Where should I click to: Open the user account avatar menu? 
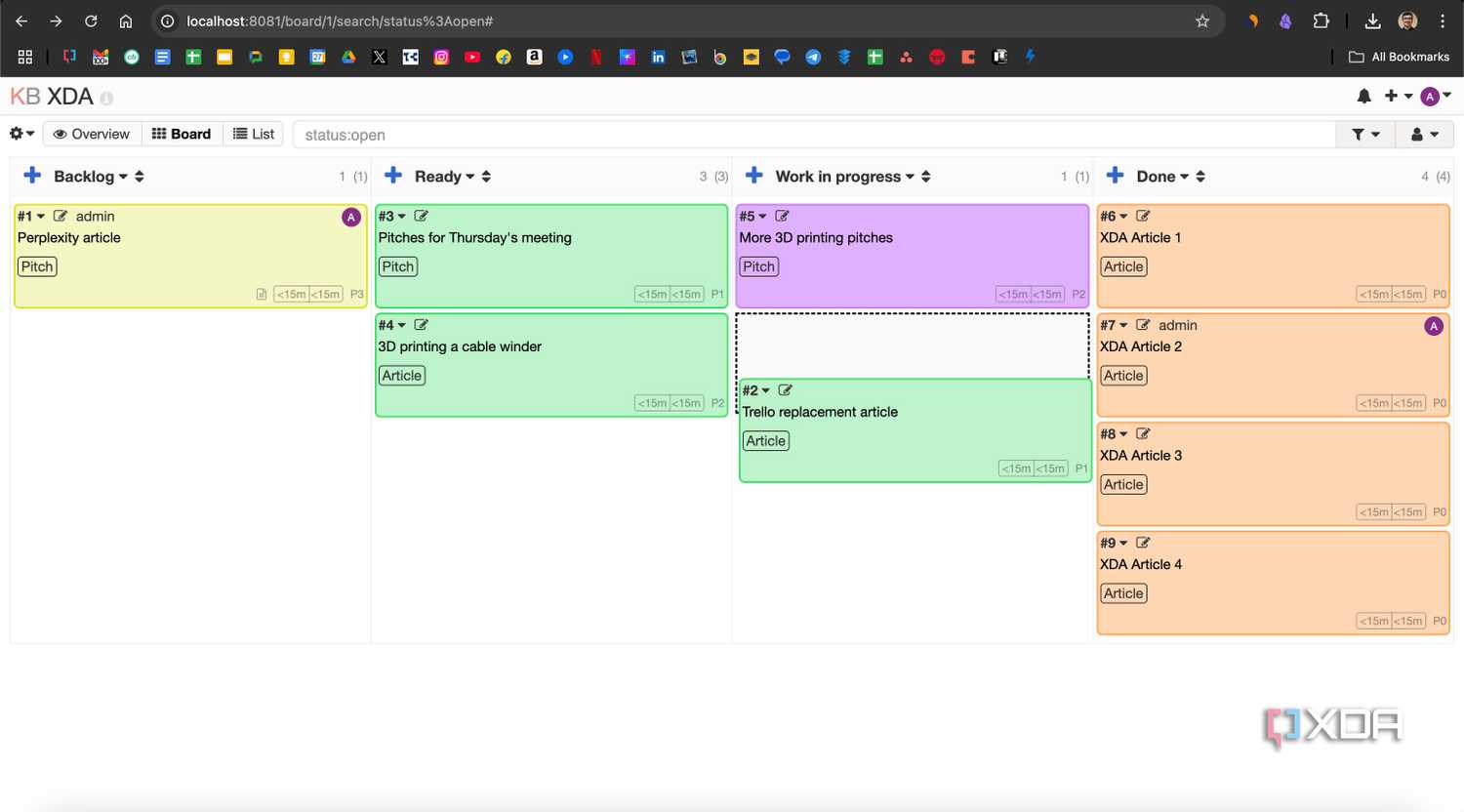(x=1436, y=96)
